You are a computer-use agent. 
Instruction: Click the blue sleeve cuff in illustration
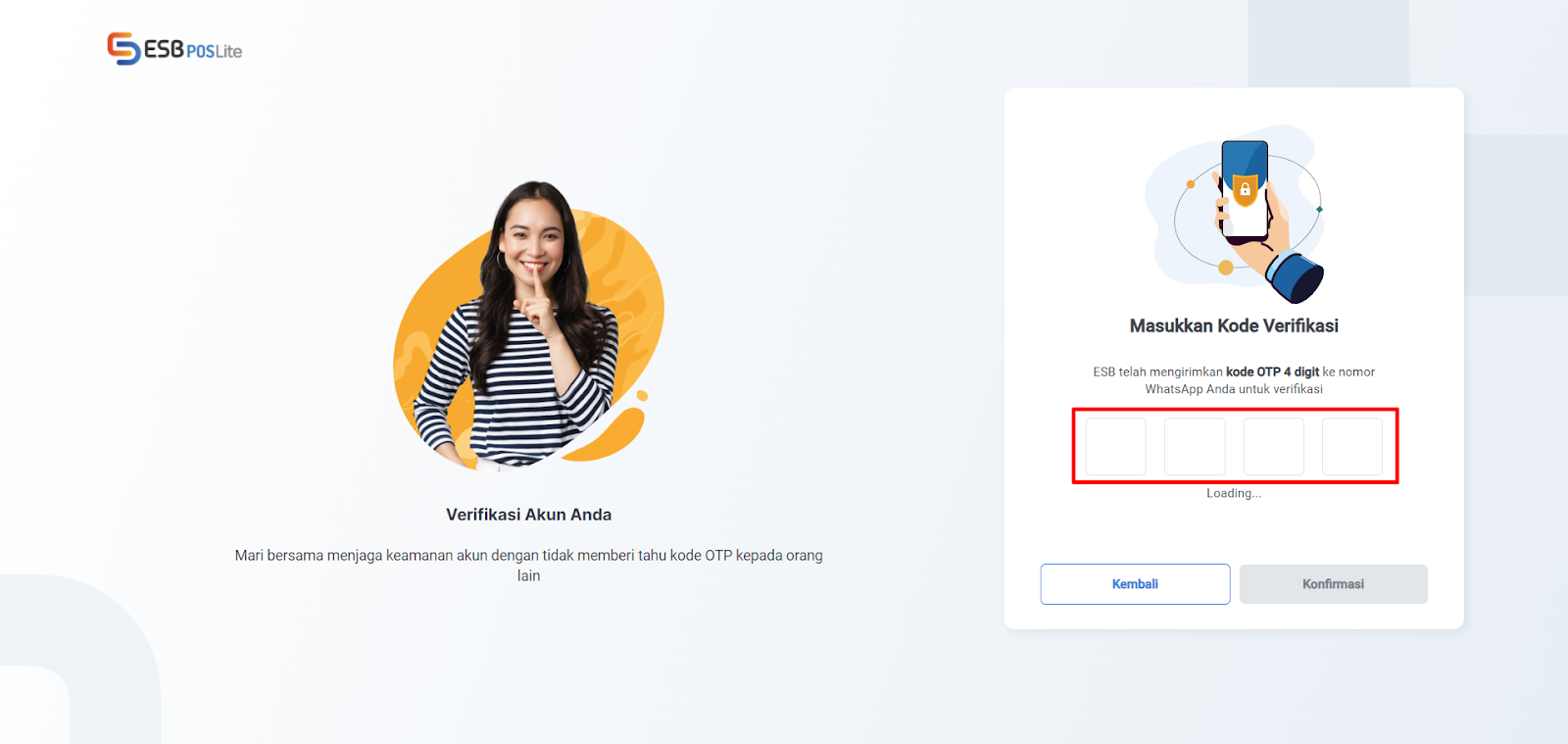click(1296, 277)
